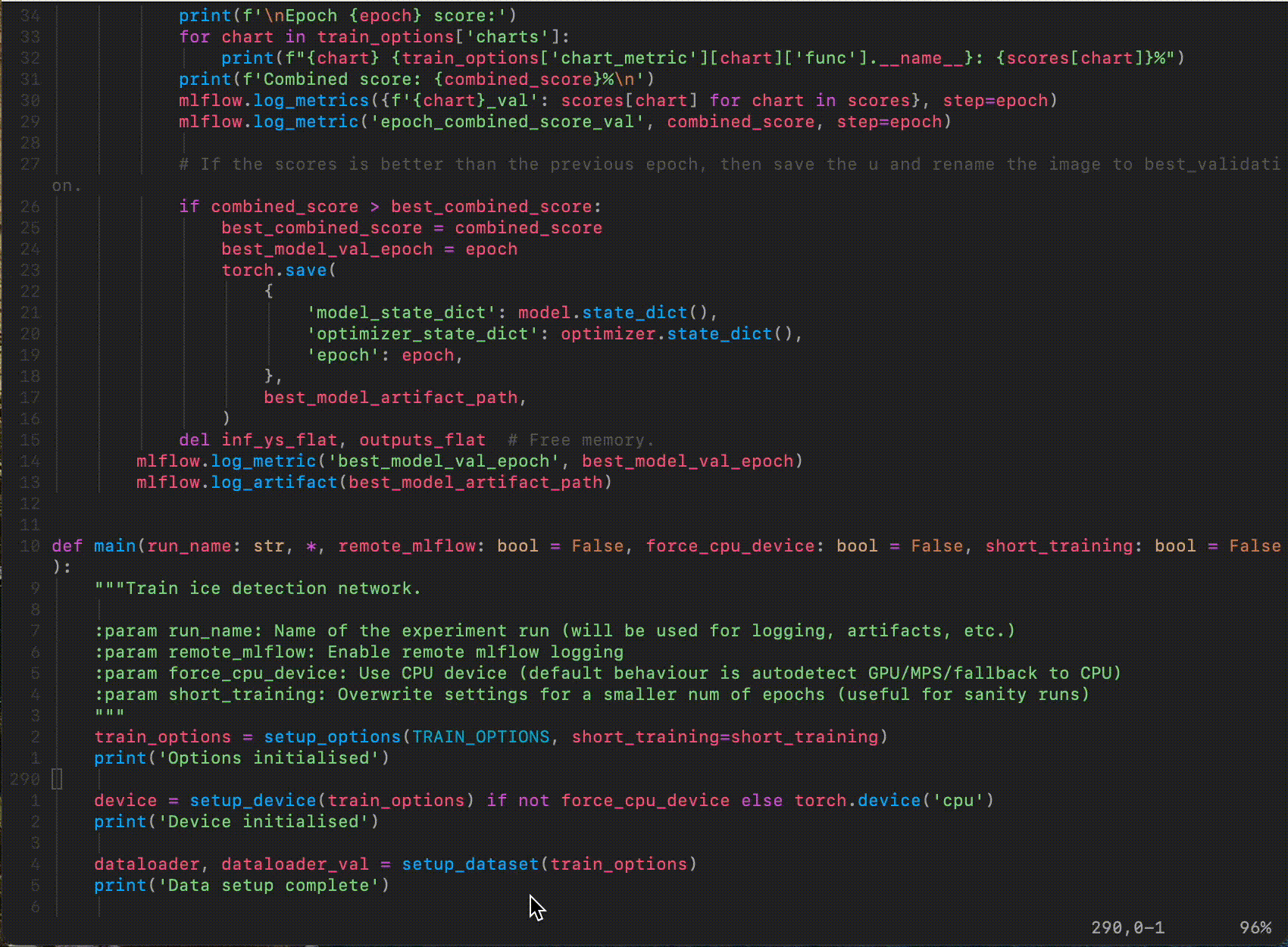1288x947 pixels.
Task: Click 'best_combined_score = combined_score' assignment
Action: (x=411, y=228)
